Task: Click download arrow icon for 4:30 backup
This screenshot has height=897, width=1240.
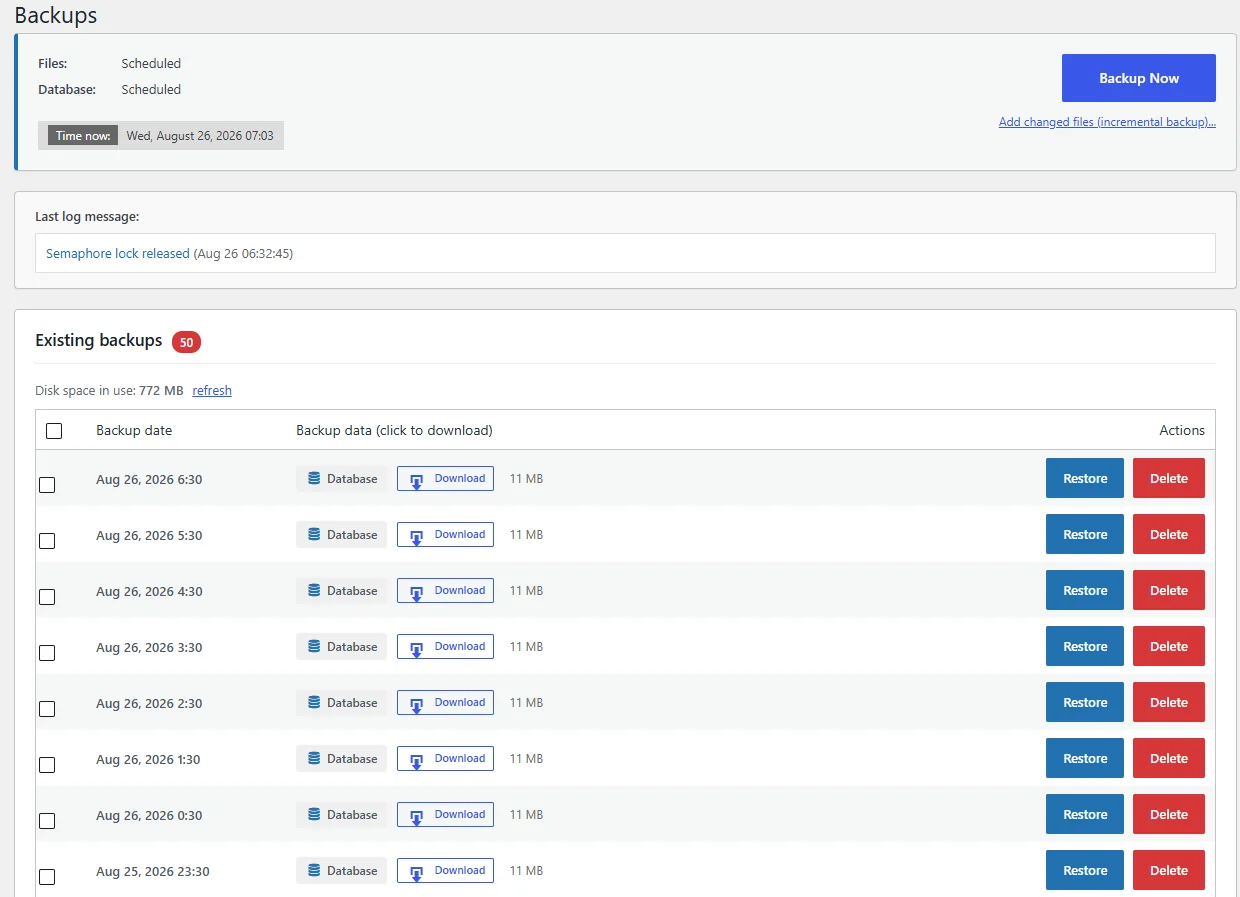Action: point(417,593)
